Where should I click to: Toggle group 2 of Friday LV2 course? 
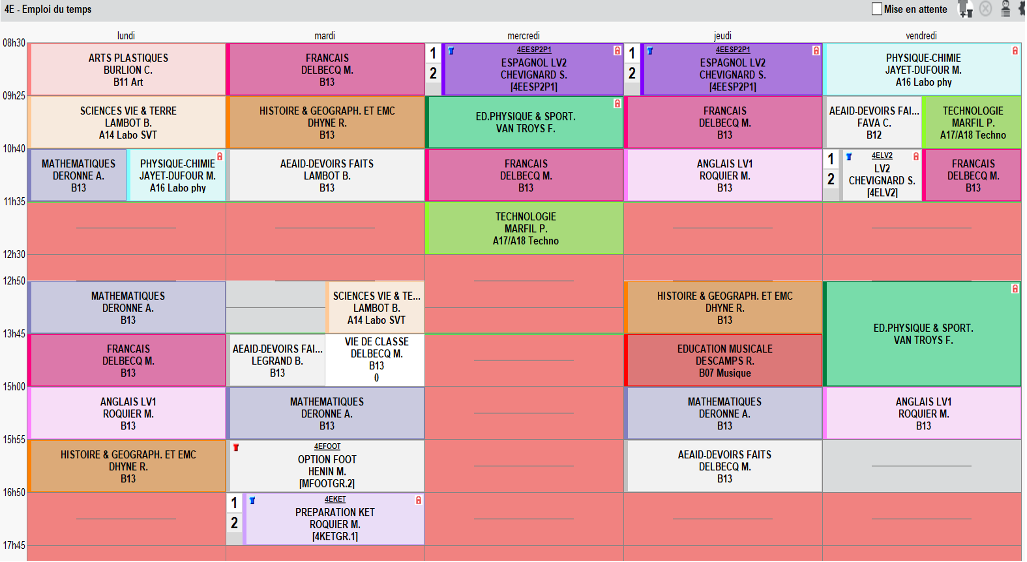(830, 179)
